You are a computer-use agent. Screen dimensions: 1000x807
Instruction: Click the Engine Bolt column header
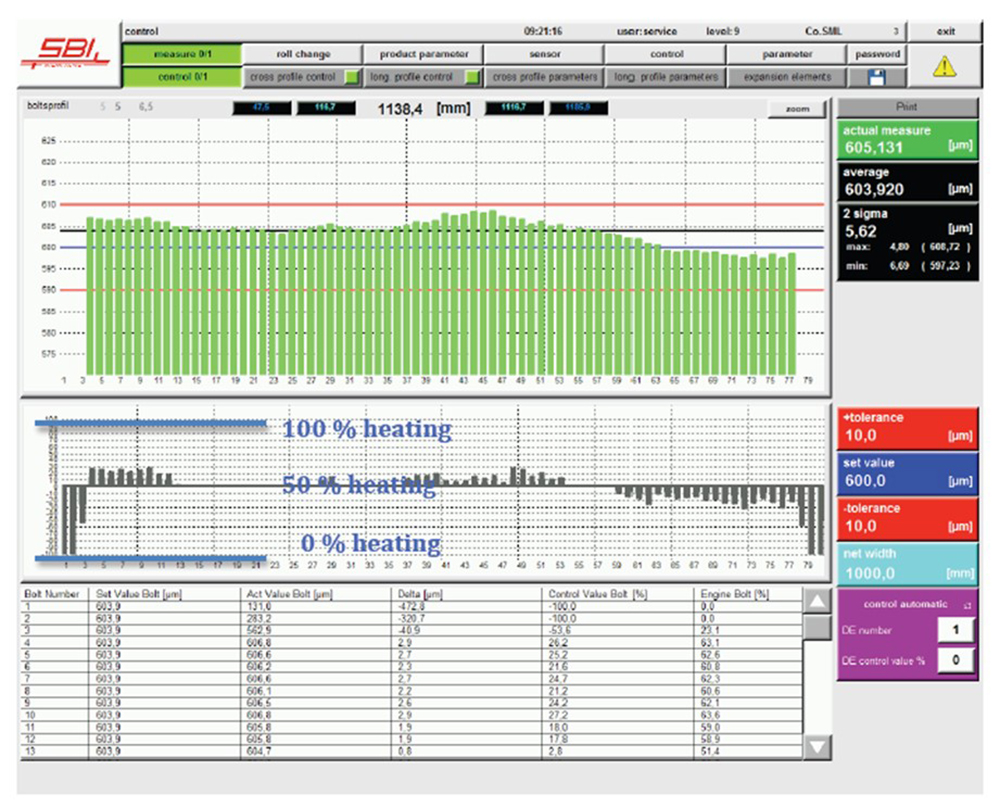tap(735, 594)
